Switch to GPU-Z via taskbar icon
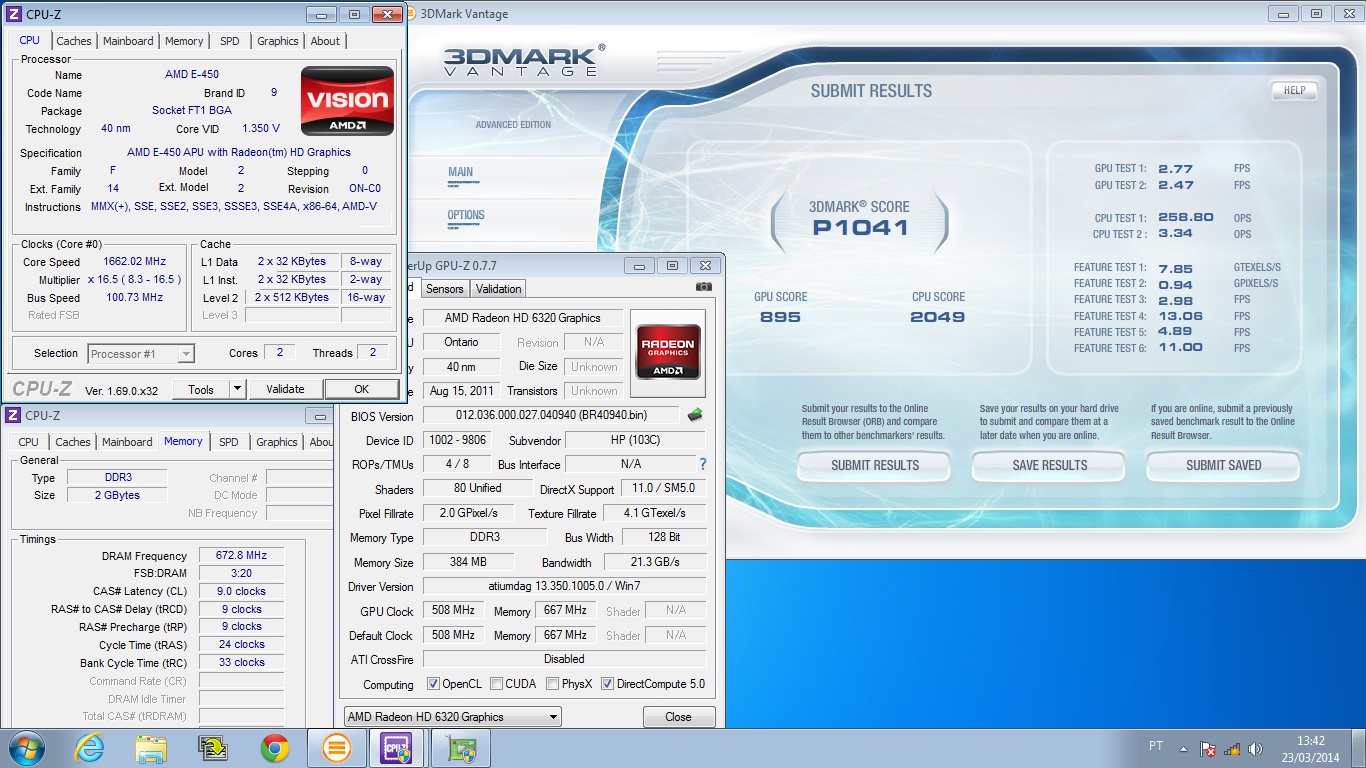The width and height of the screenshot is (1366, 768). coord(461,748)
